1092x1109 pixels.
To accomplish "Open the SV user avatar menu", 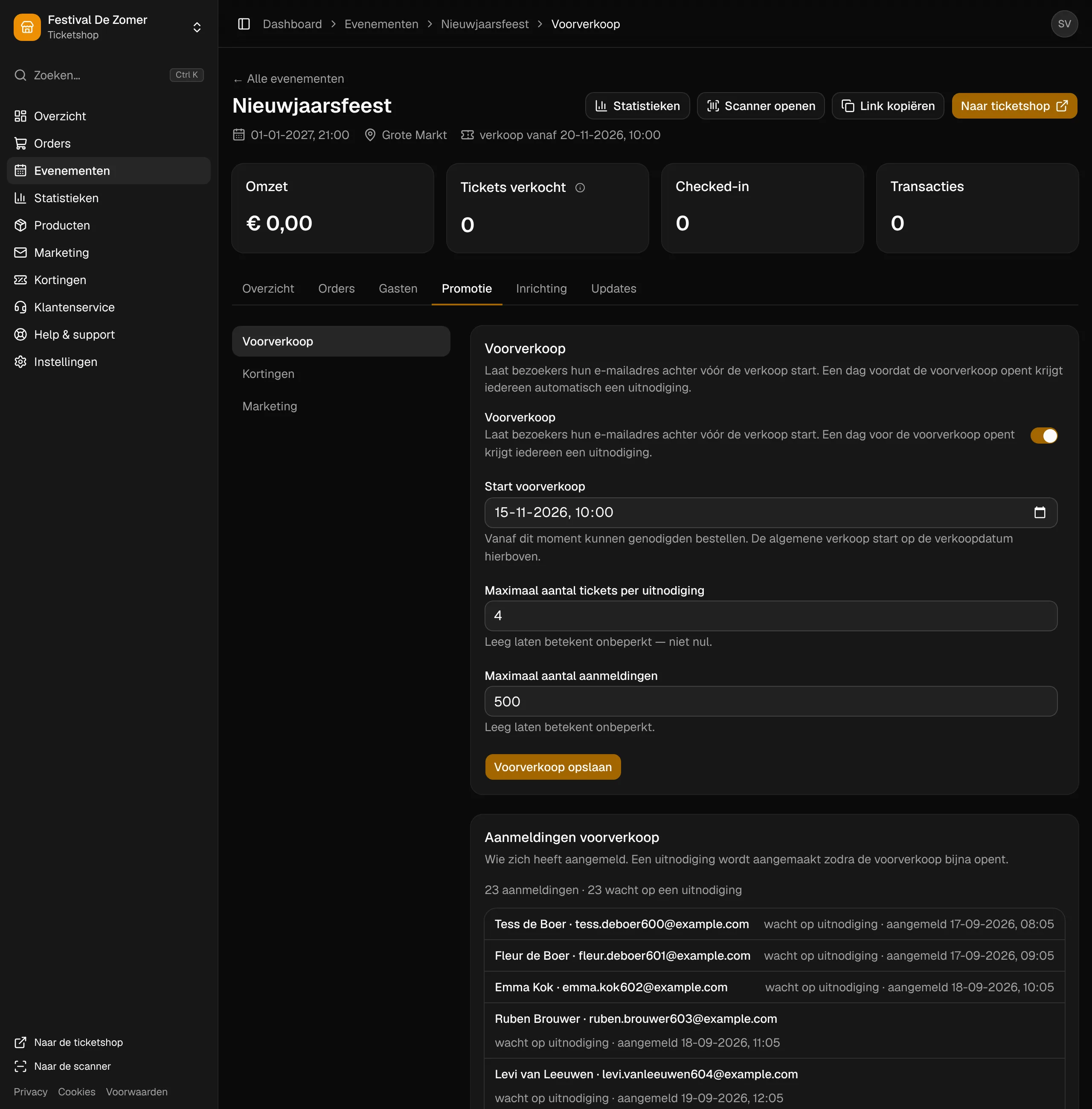I will (1064, 24).
